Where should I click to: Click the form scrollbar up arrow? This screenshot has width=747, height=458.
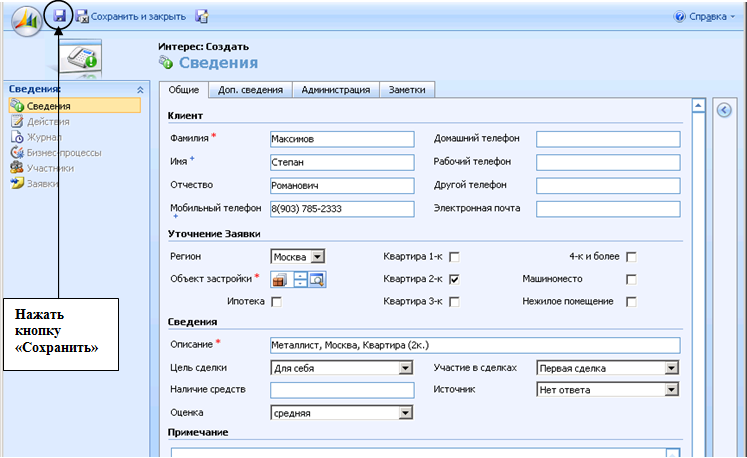click(698, 106)
